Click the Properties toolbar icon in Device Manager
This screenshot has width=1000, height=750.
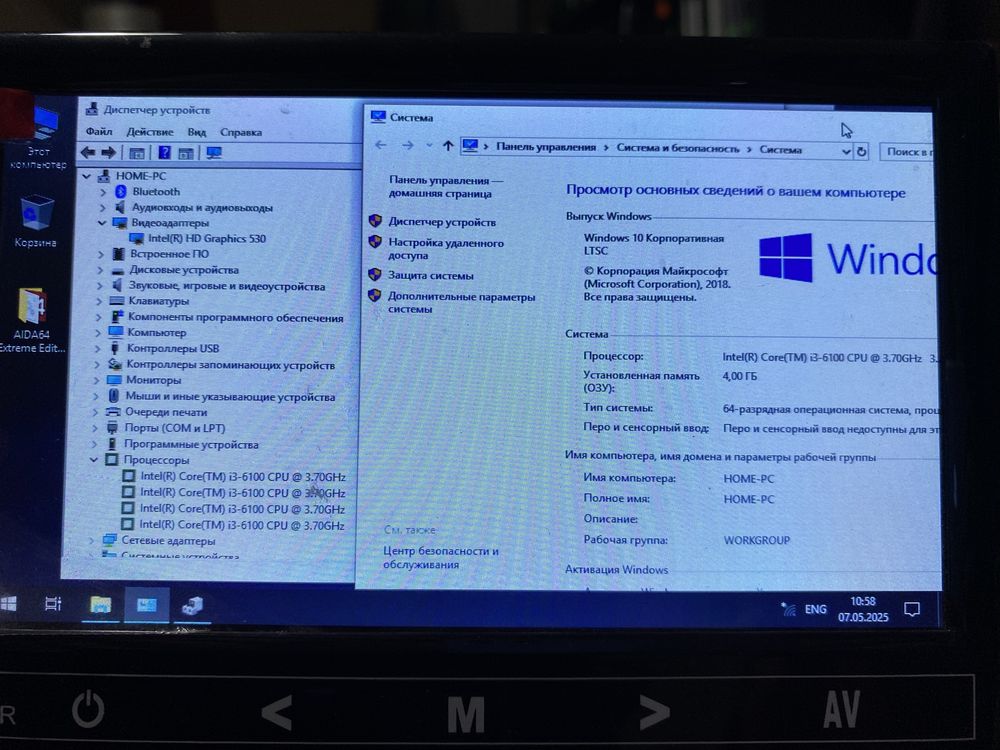136,153
